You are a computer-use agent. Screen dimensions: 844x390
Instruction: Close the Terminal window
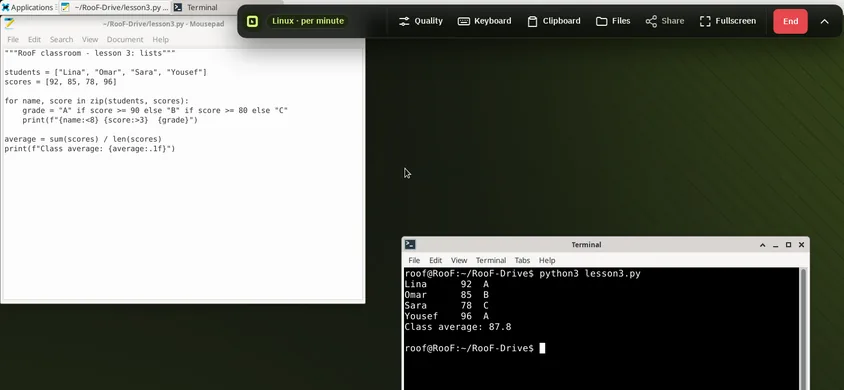801,245
